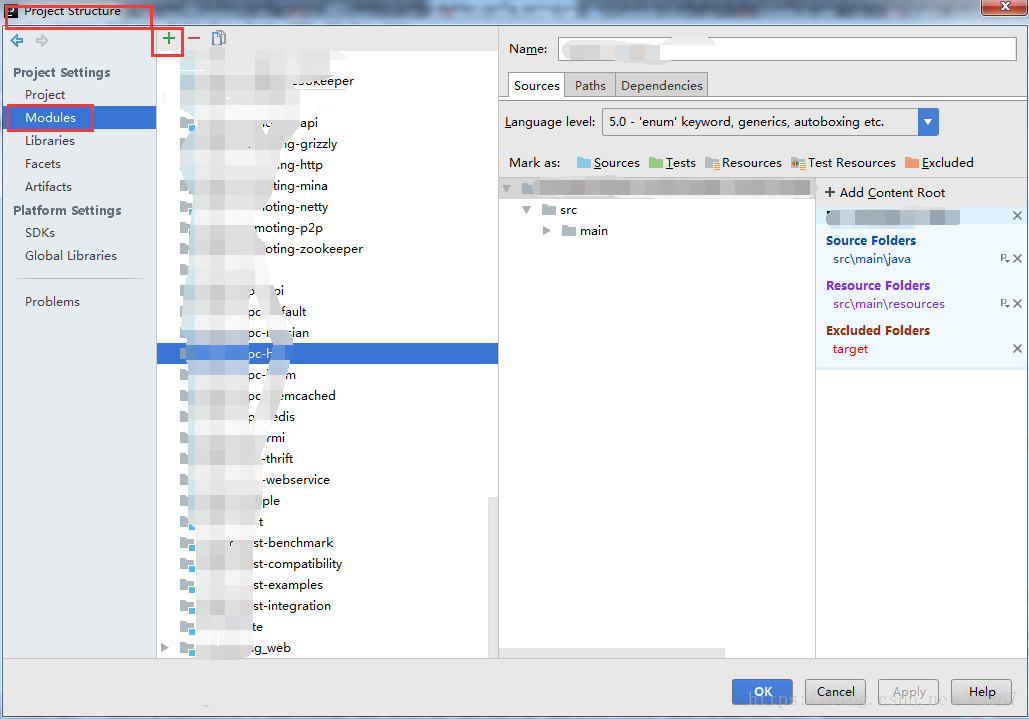The width and height of the screenshot is (1029, 719).
Task: Unmark src\main\resources resource folder
Action: coord(1017,304)
